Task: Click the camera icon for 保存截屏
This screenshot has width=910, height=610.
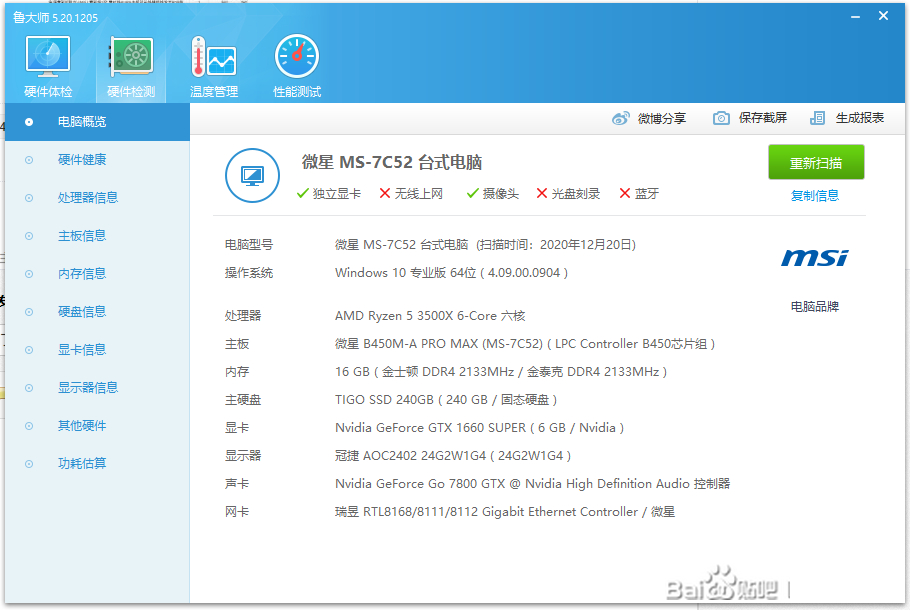Action: [721, 118]
